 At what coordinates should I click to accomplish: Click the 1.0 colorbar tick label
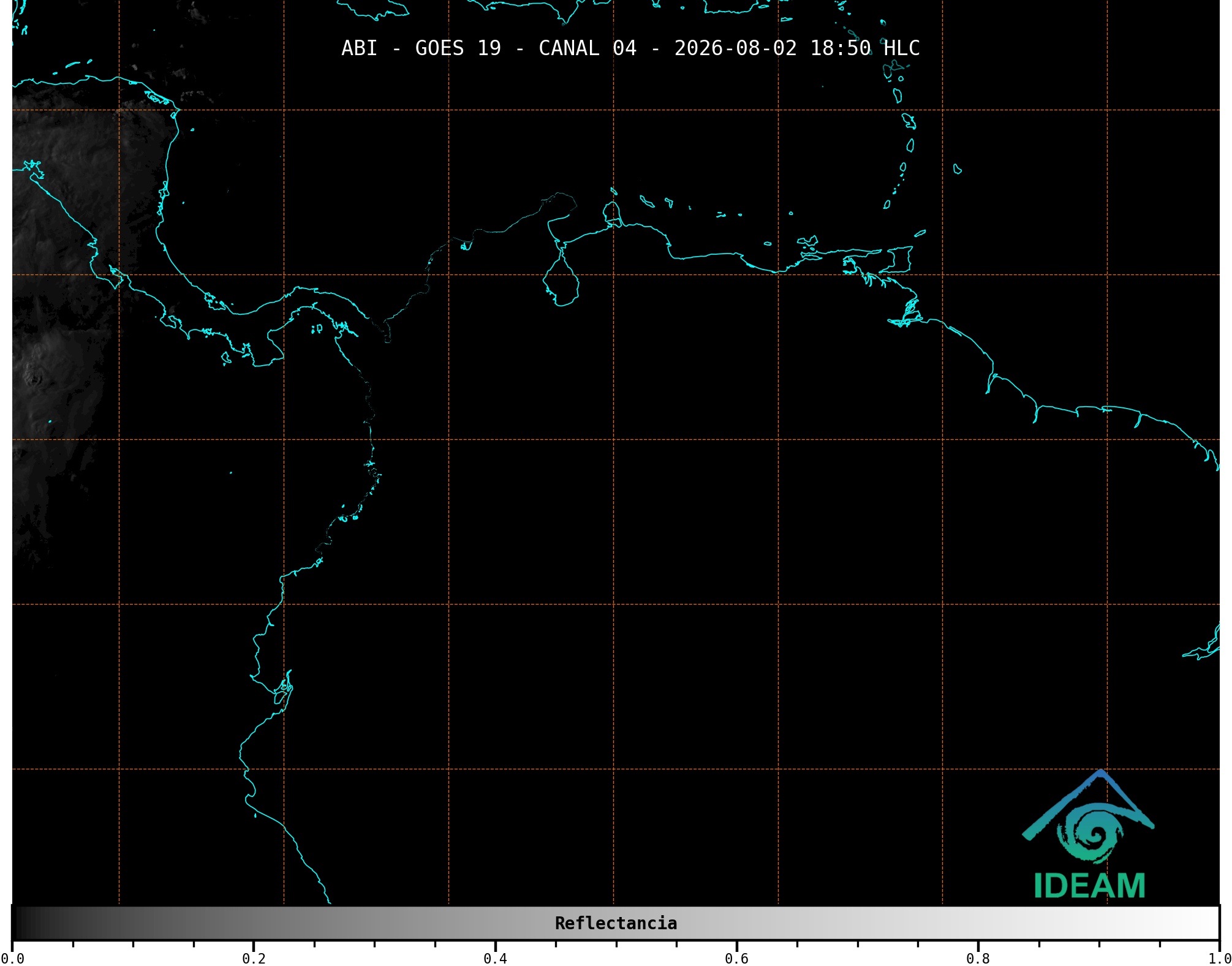(1219, 959)
